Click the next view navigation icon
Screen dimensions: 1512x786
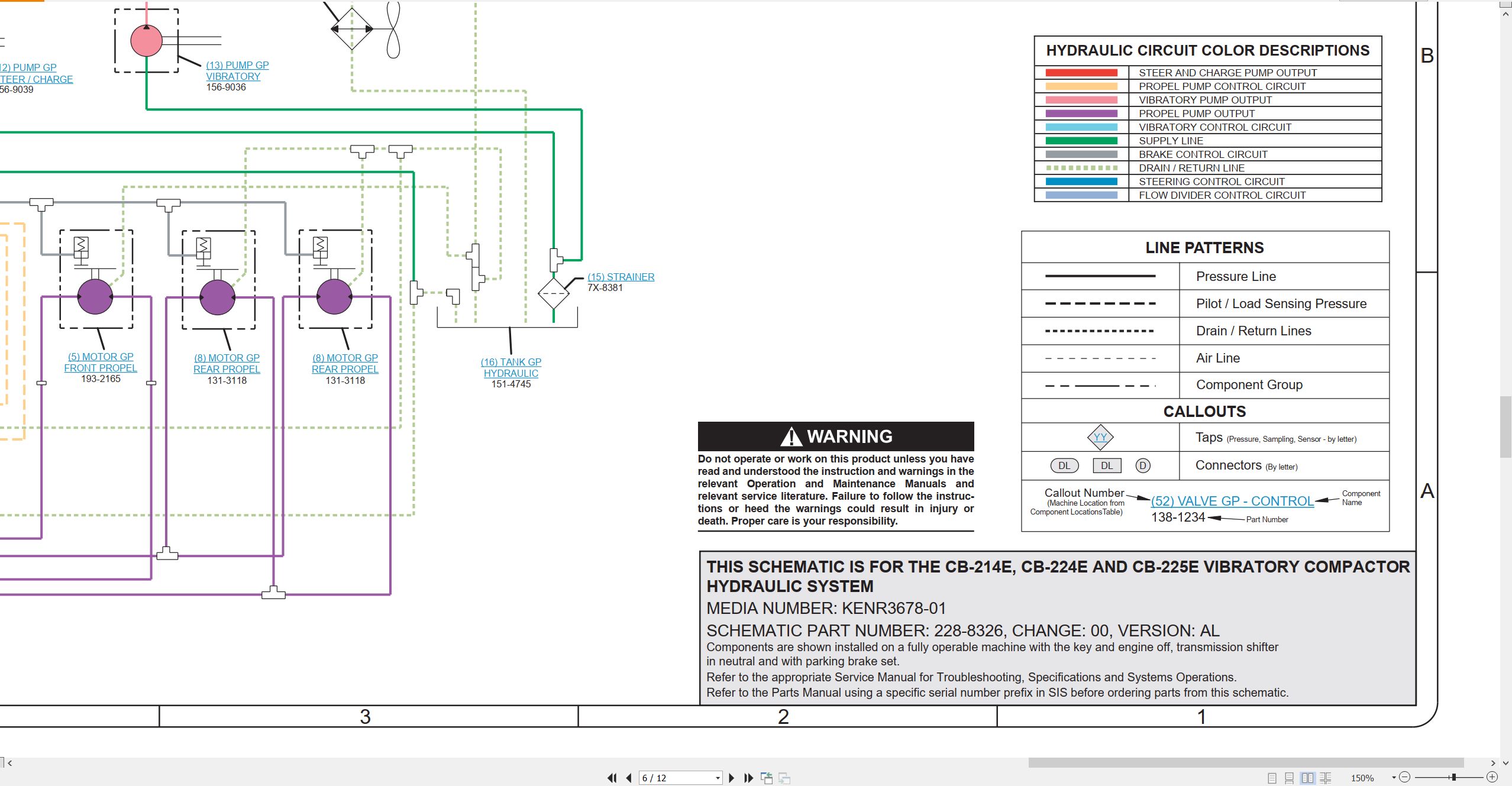tap(784, 778)
